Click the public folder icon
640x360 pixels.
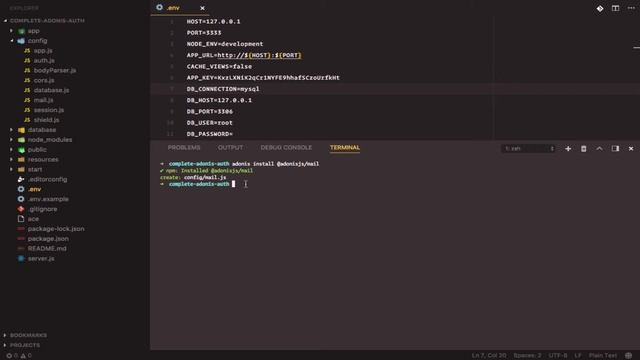tap(21, 150)
